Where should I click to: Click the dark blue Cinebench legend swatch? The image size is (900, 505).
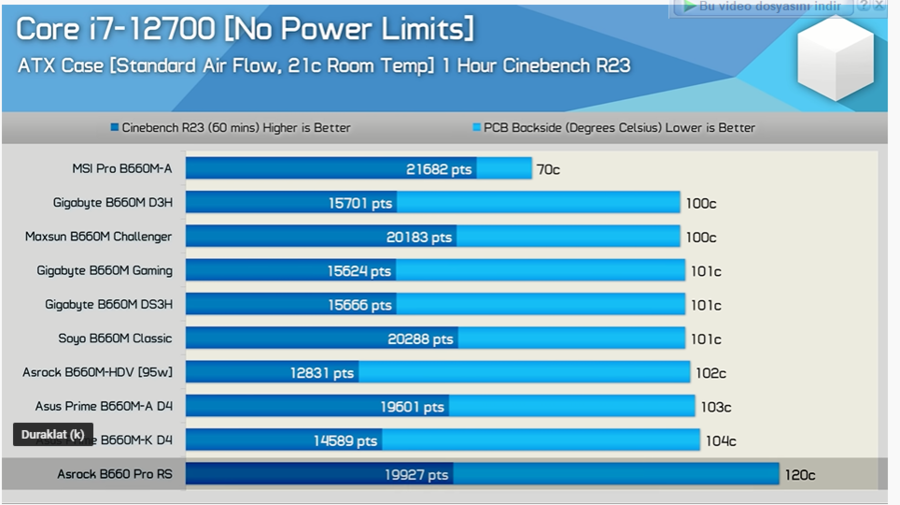click(115, 127)
